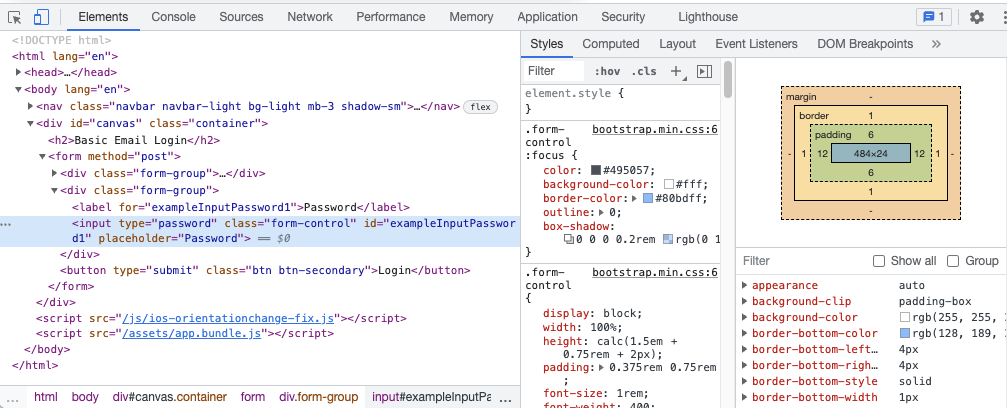The width and height of the screenshot is (1007, 408).
Task: Click the #80bdff border-color swatch
Action: (647, 199)
